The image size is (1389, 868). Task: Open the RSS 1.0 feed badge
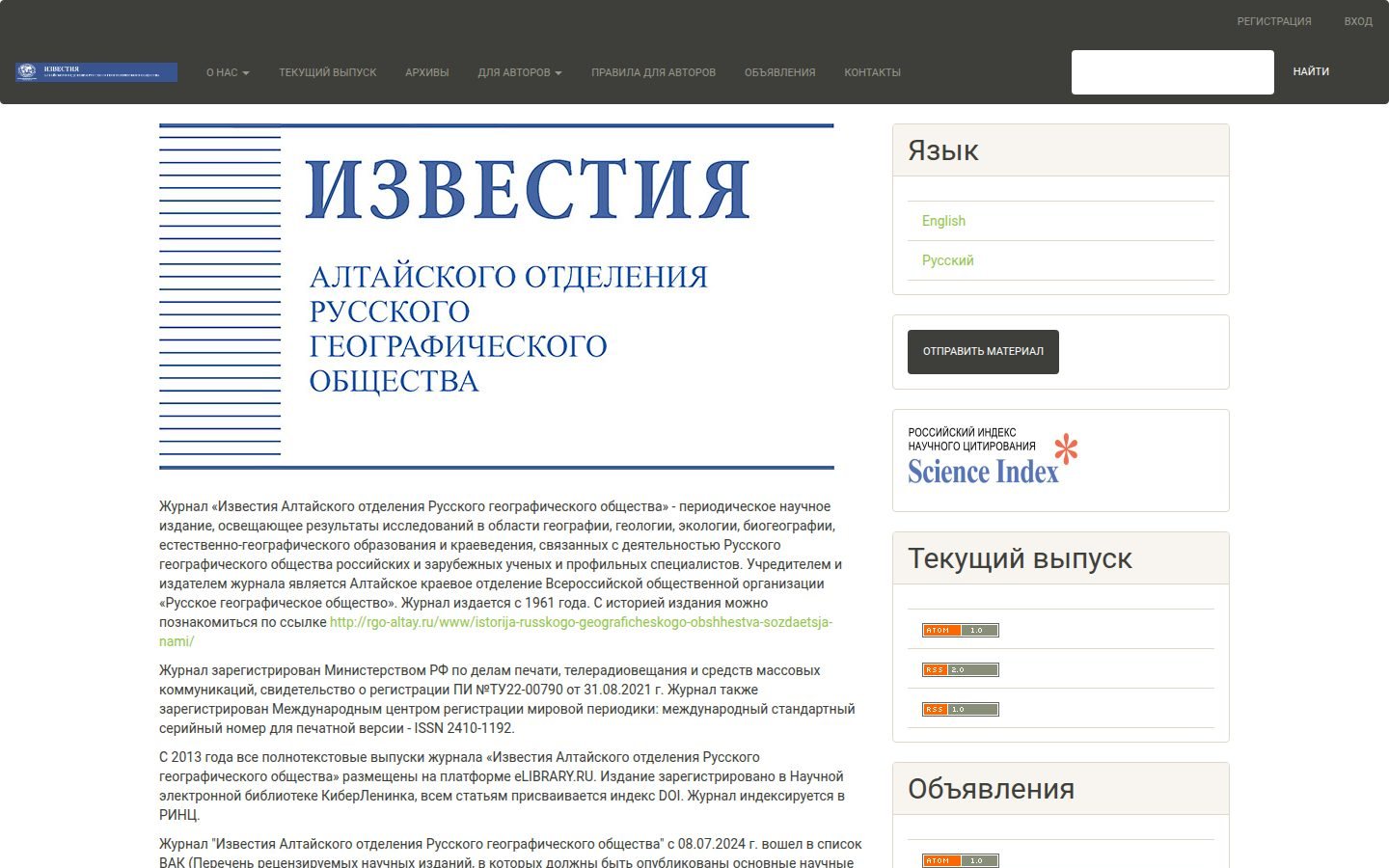click(961, 709)
